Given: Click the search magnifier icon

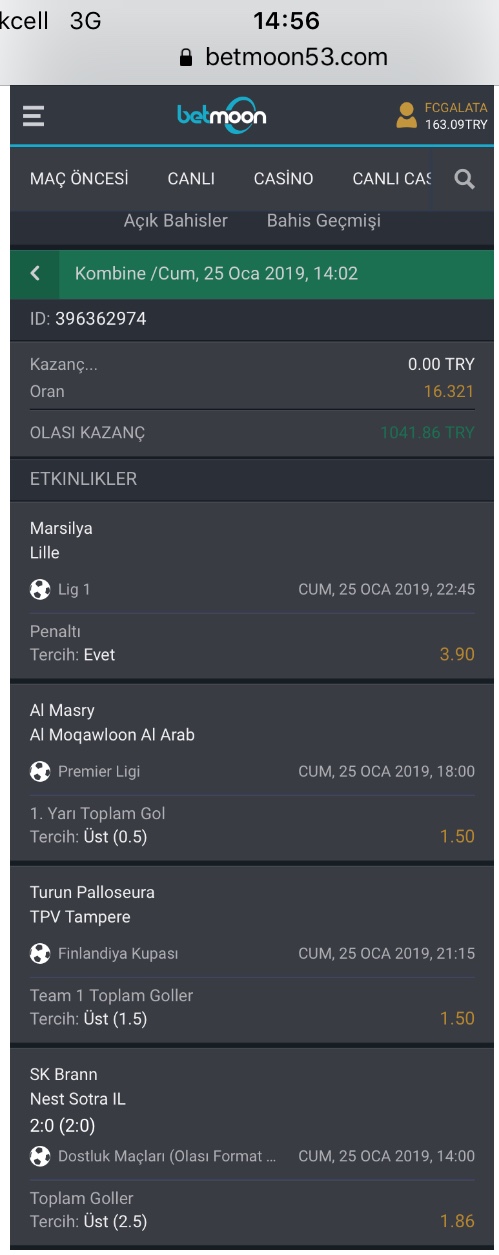Looking at the screenshot, I should click(x=464, y=179).
